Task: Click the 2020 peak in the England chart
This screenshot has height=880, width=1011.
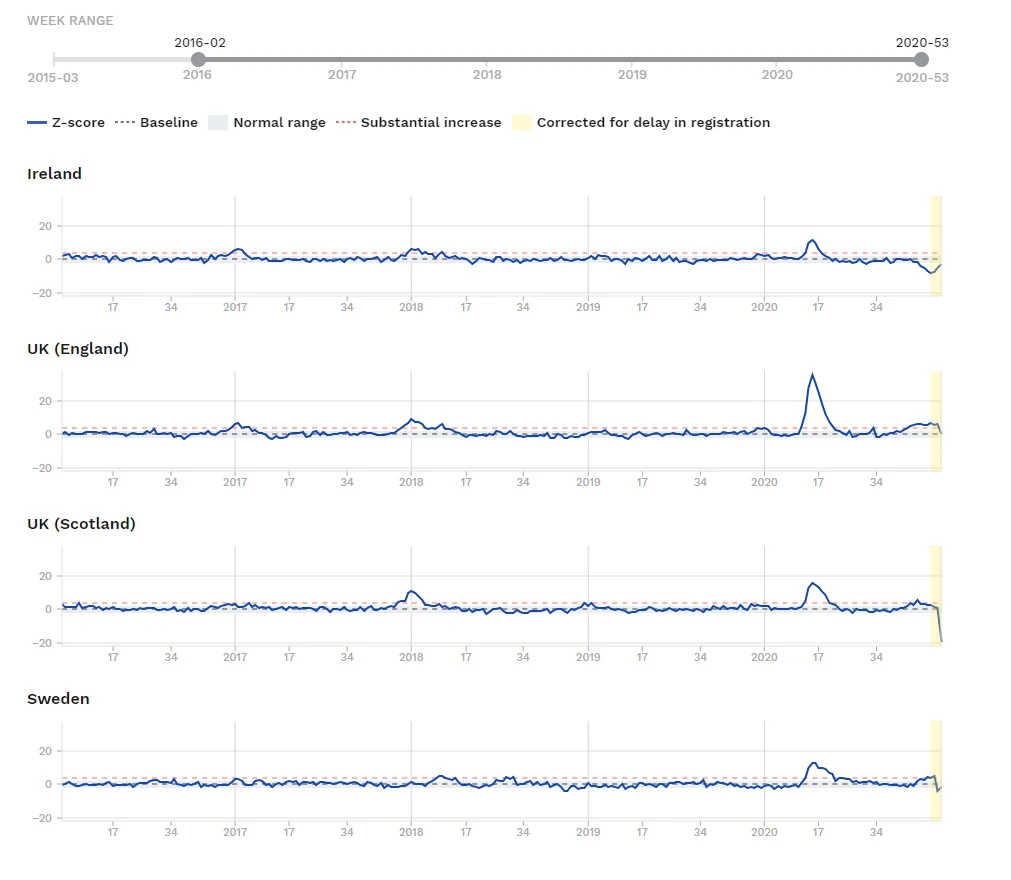Action: [x=812, y=375]
